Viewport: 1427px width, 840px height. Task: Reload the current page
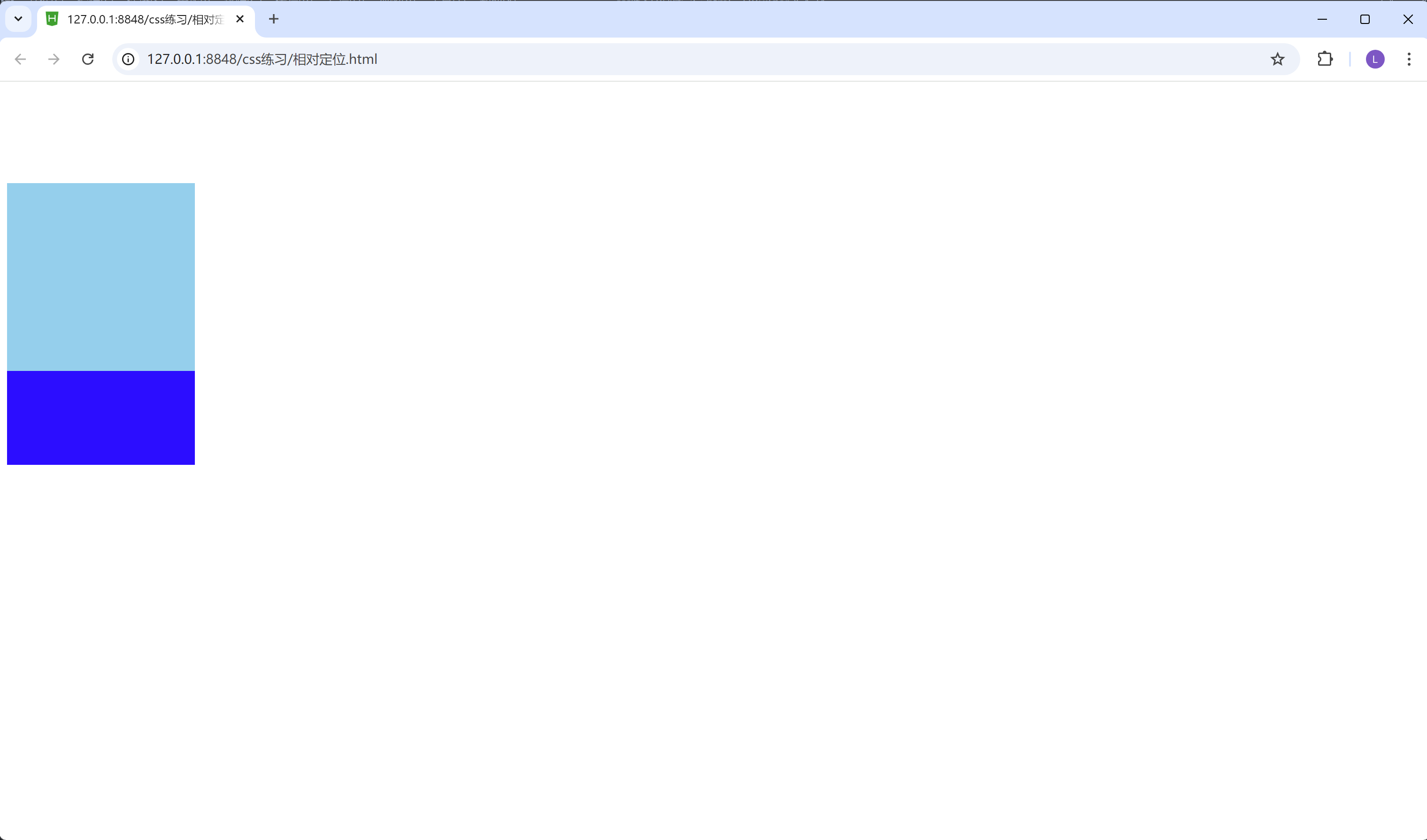tap(88, 59)
